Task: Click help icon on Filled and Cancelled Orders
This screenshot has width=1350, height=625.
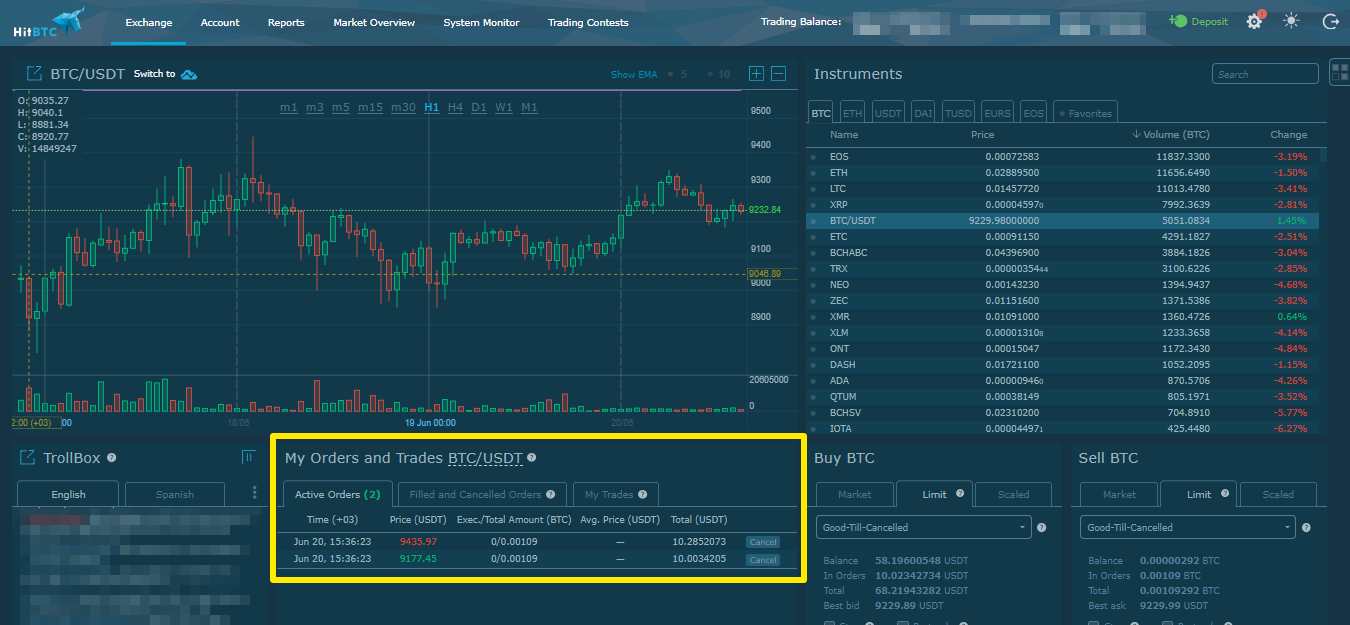Action: click(550, 494)
